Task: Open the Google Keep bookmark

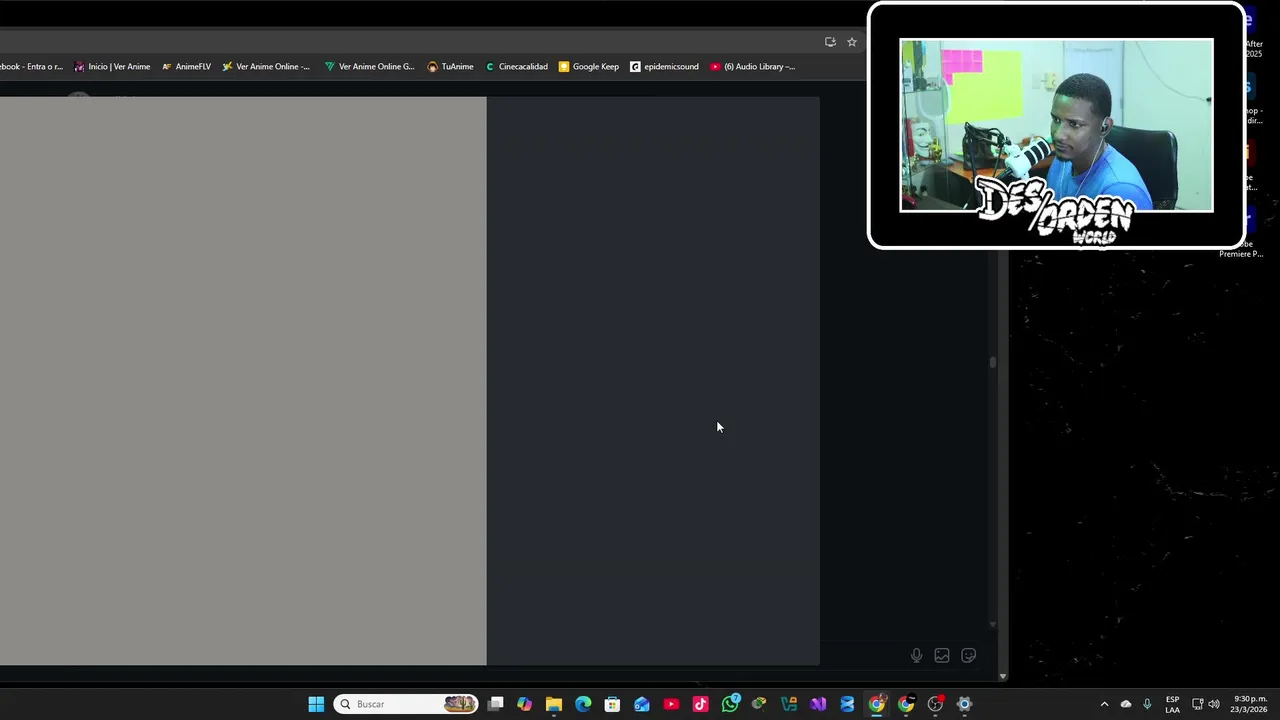Action: click(x=588, y=67)
